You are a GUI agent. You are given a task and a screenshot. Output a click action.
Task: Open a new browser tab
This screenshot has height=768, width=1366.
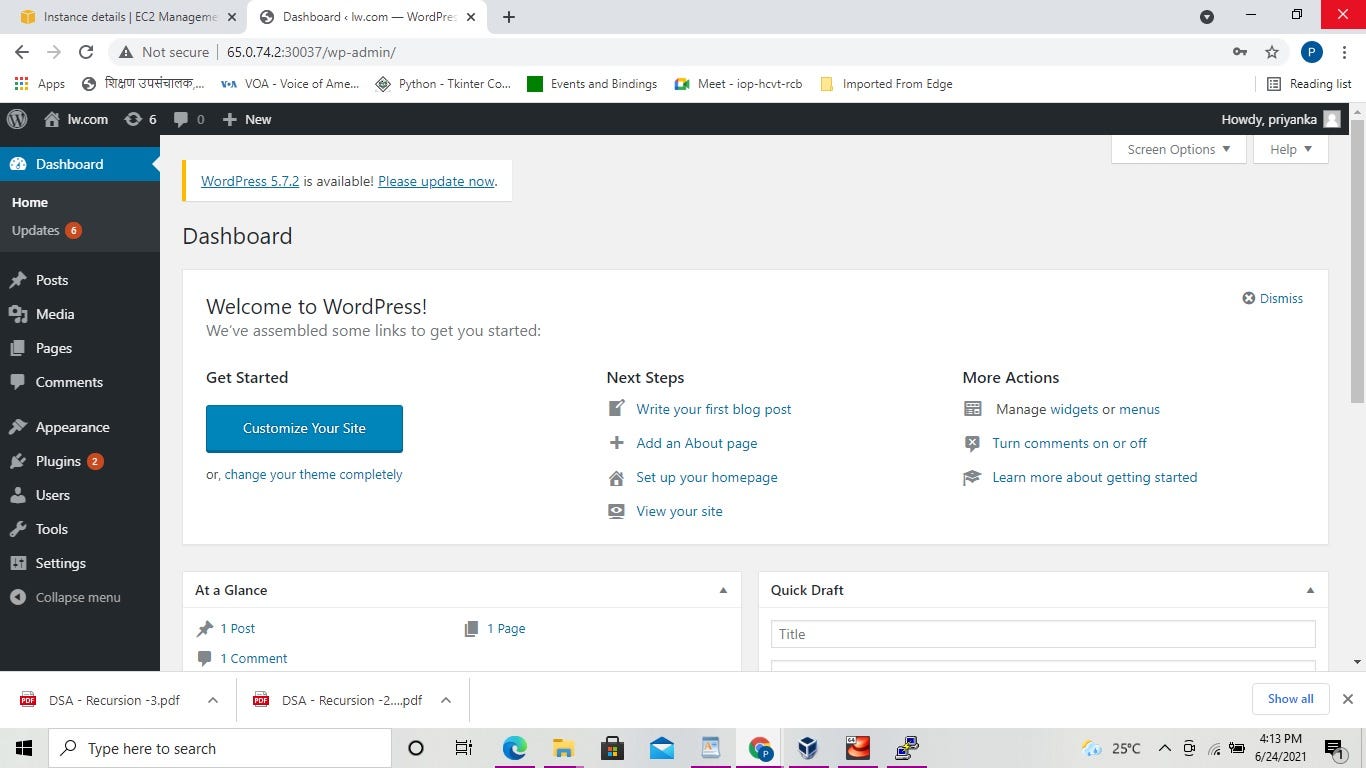pos(508,17)
